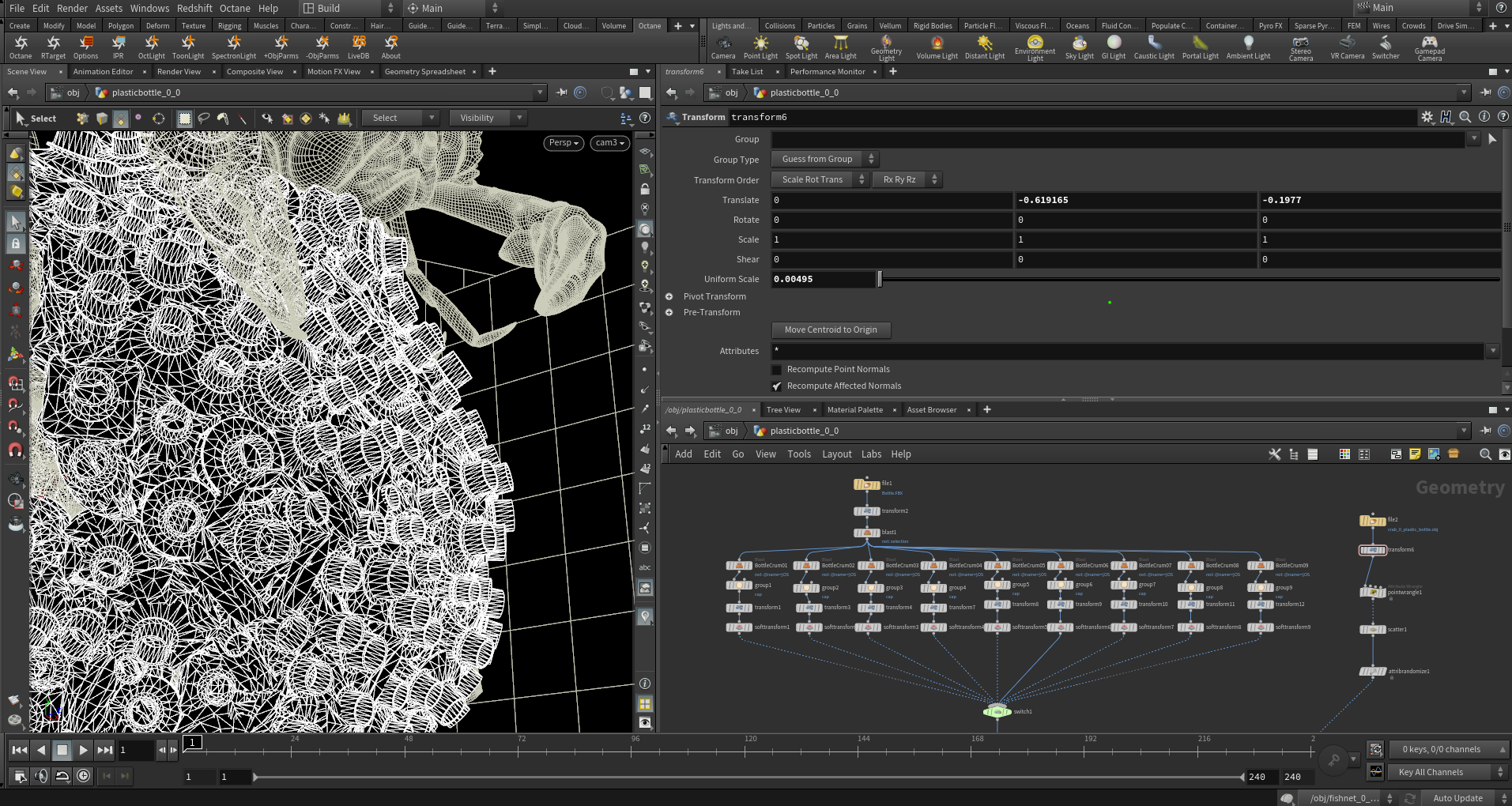The height and width of the screenshot is (806, 1512).
Task: Open the Render menu
Action: coord(72,8)
